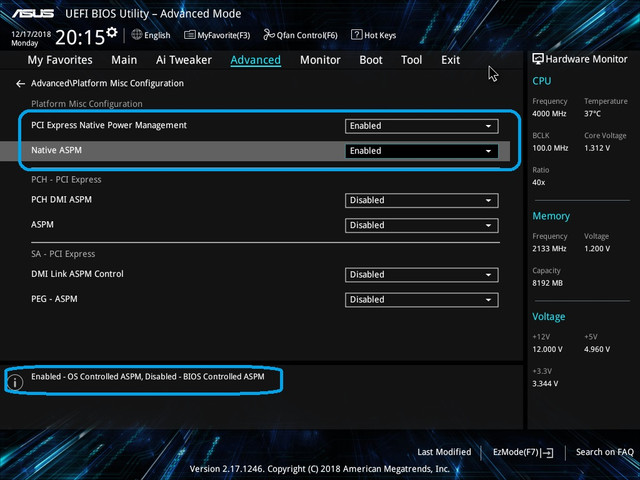This screenshot has height=480, width=640.
Task: Click the 1.312 V core voltage value
Action: pyautogui.click(x=597, y=148)
